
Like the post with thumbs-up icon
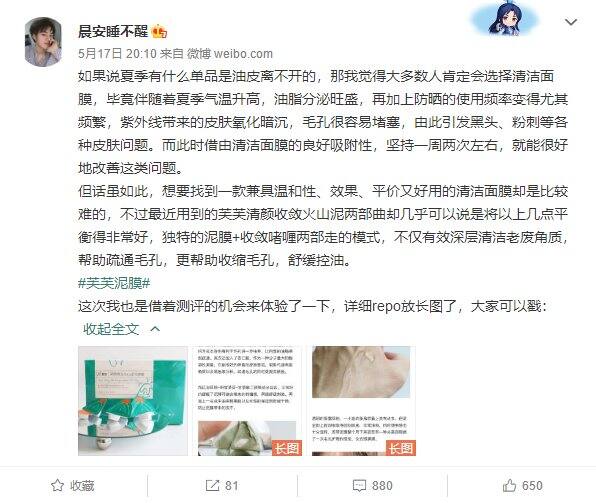pos(509,485)
